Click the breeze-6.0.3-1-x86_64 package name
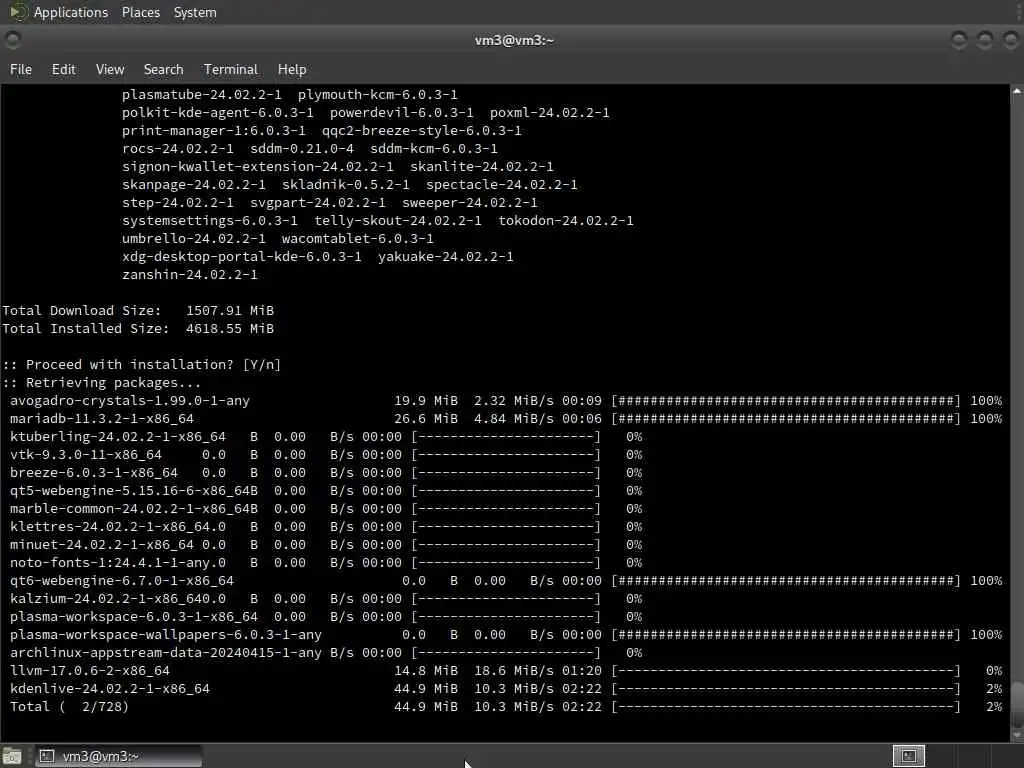 pyautogui.click(x=93, y=472)
